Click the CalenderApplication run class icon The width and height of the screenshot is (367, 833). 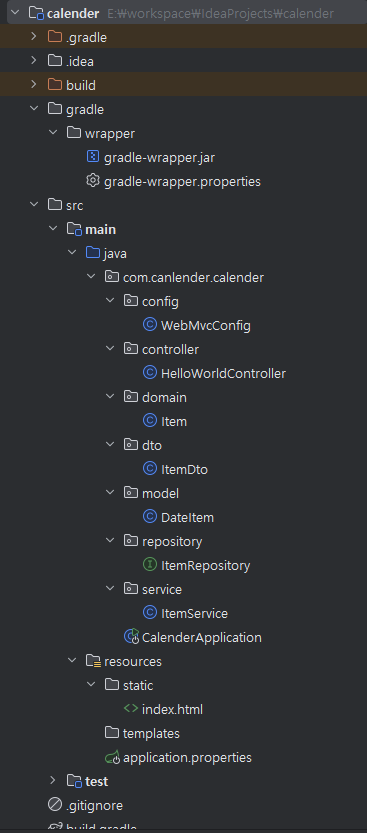131,636
